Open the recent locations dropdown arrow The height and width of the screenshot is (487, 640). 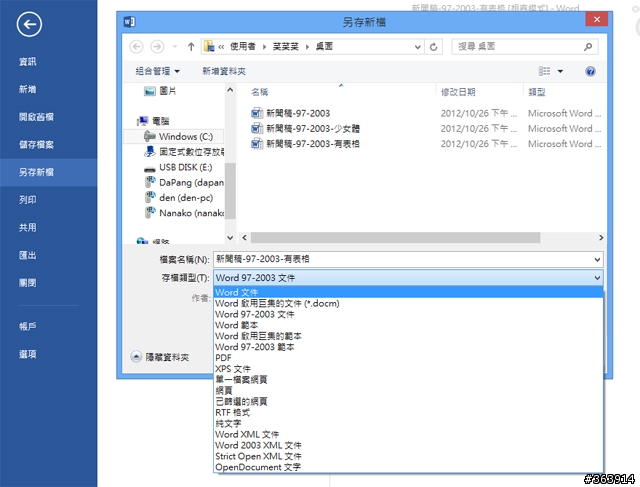click(175, 47)
